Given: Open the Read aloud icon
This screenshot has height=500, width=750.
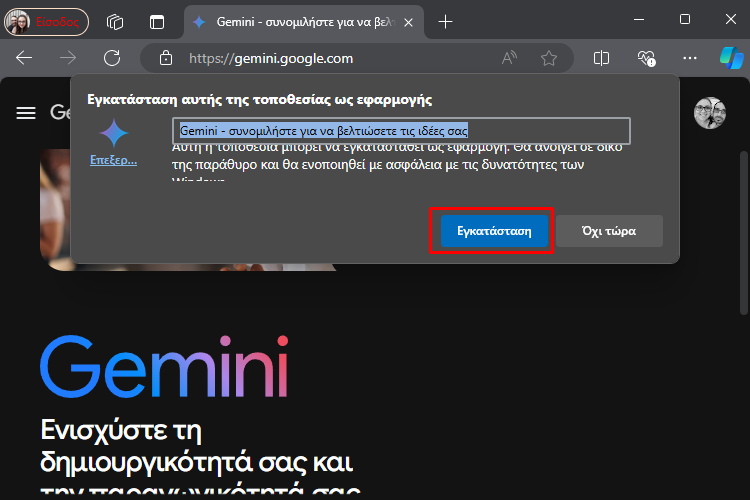Looking at the screenshot, I should point(509,58).
